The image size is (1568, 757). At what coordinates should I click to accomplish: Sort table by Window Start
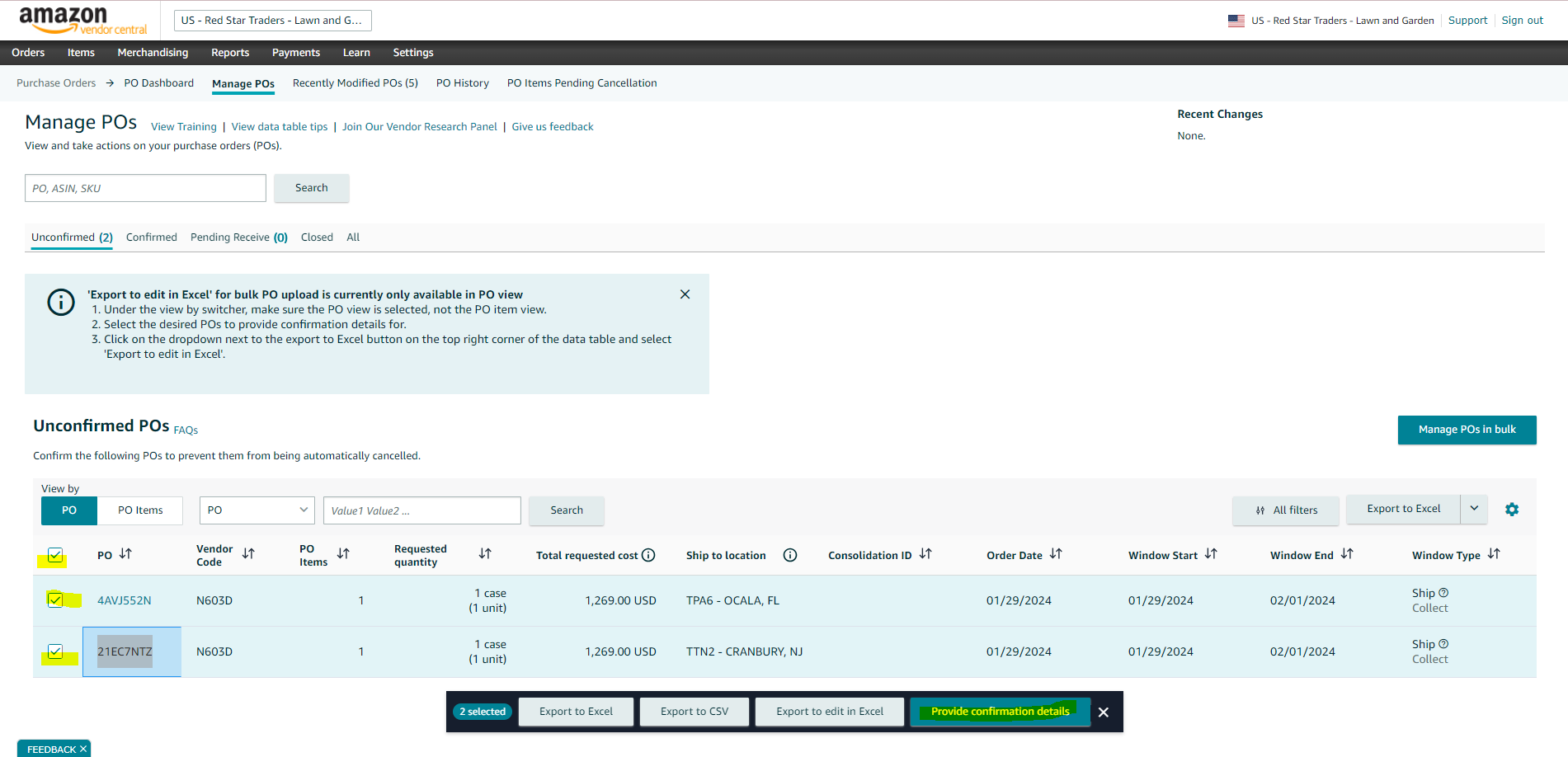pyautogui.click(x=1211, y=554)
